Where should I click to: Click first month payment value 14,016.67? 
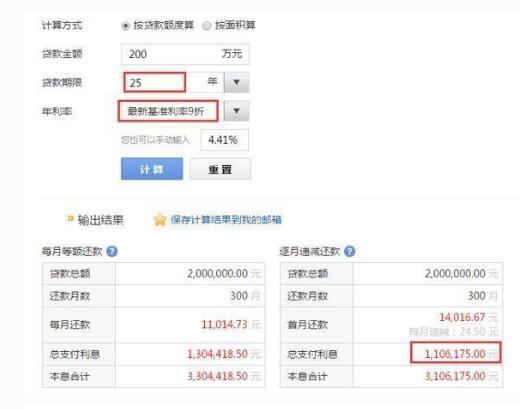[x=462, y=317]
